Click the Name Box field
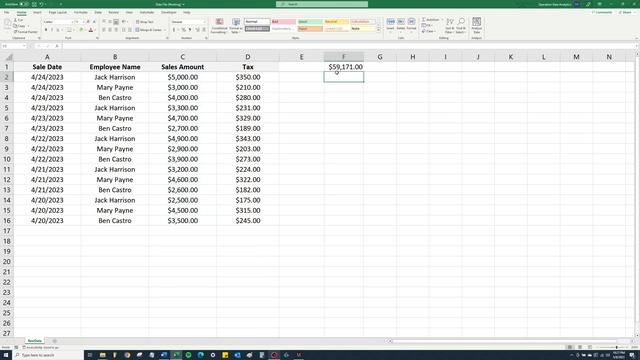The height and width of the screenshot is (360, 640). [x=13, y=46]
